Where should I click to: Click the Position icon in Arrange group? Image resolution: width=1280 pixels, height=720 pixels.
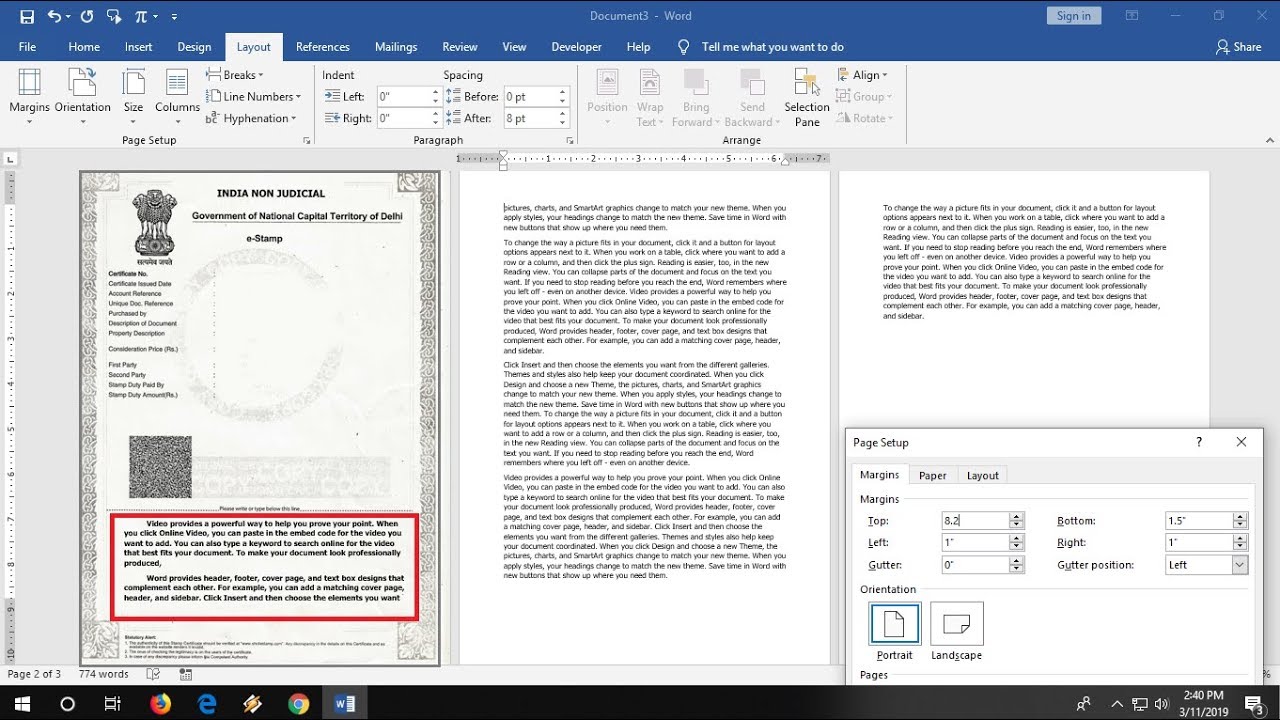(607, 97)
